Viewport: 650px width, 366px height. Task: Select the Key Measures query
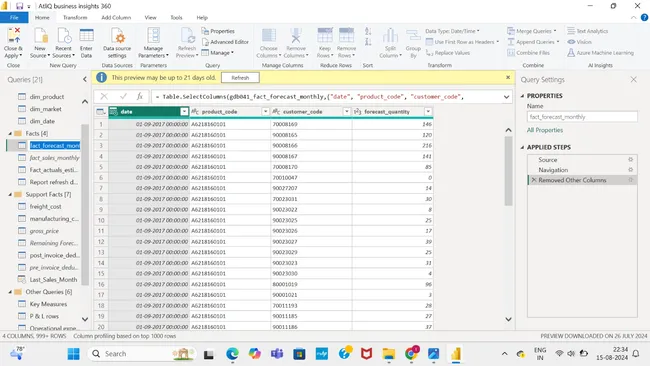48,304
